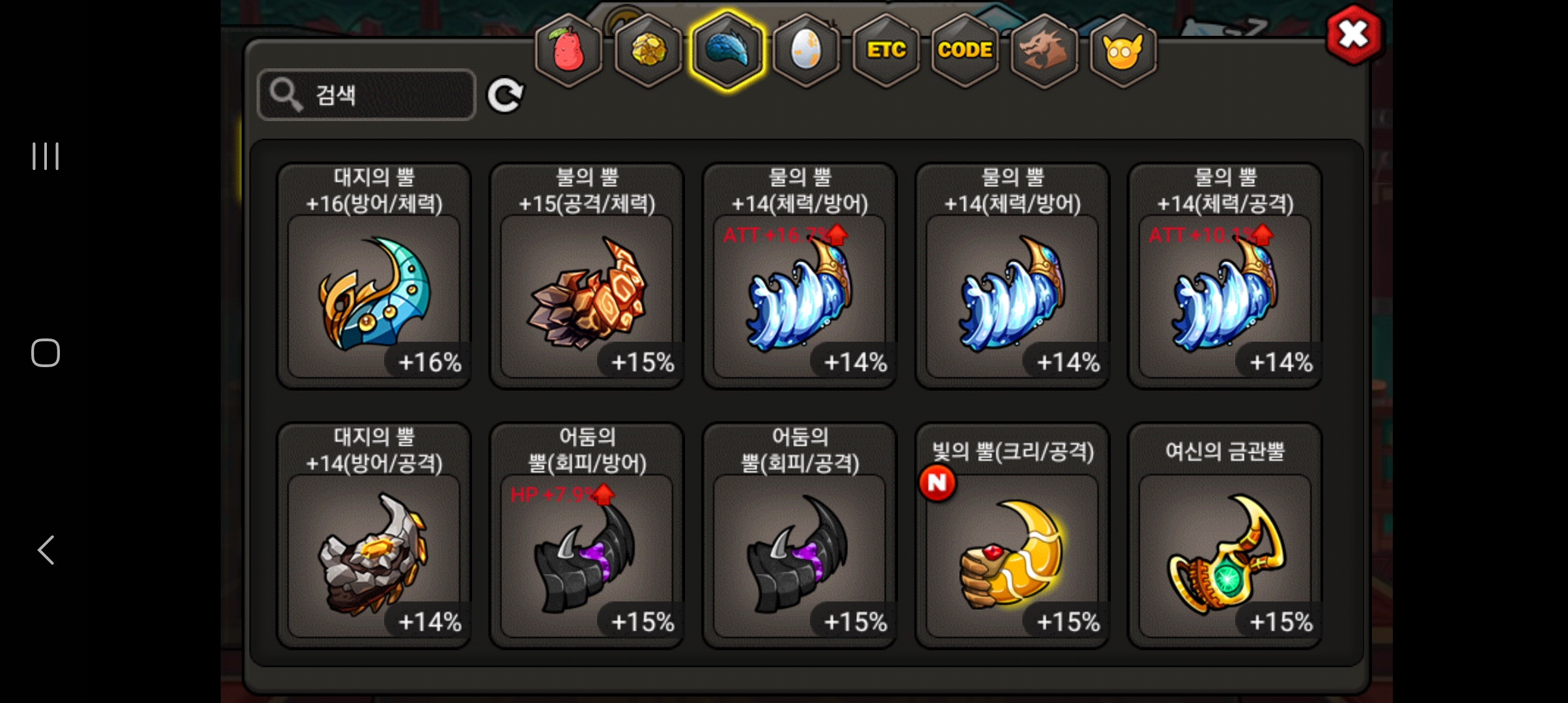
Task: Select the 대지의 뿔 +16 (방어/체력) item
Action: [x=374, y=276]
